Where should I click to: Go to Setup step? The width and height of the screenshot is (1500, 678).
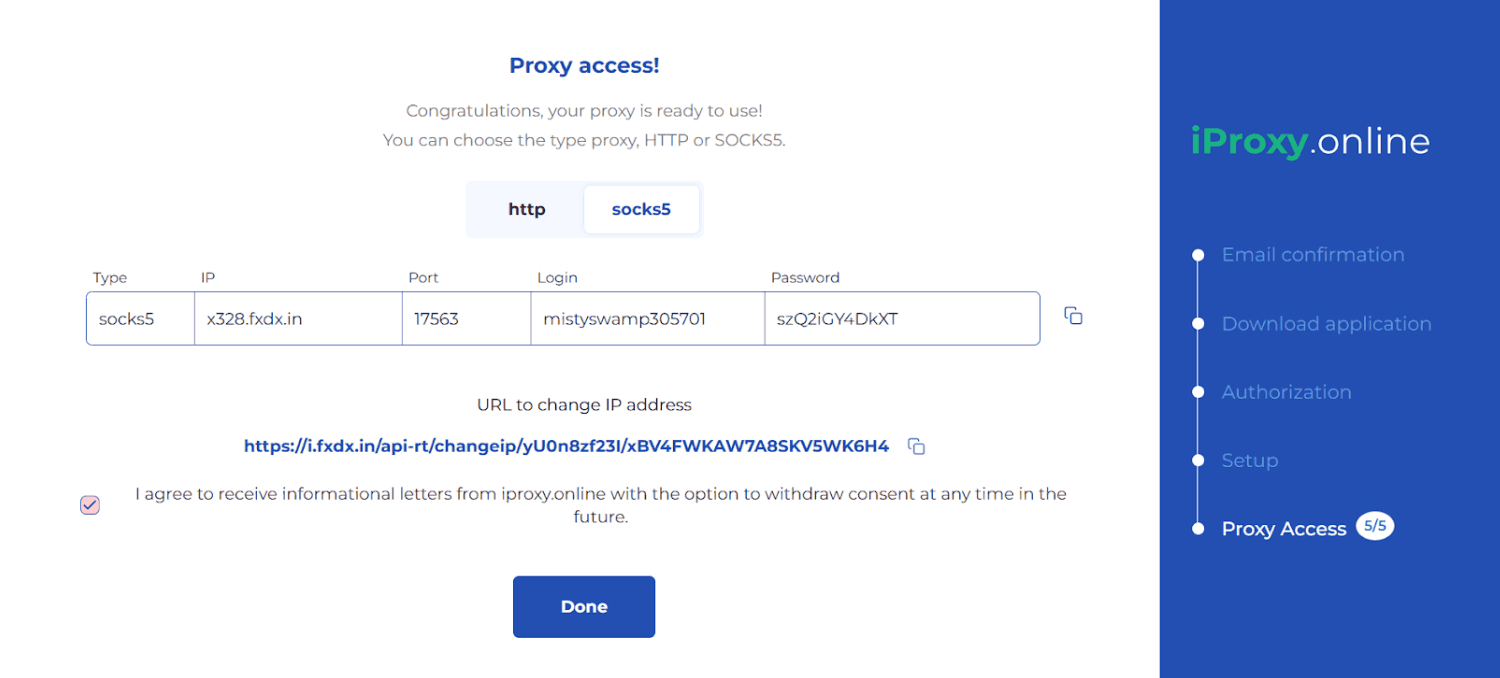pos(1249,461)
